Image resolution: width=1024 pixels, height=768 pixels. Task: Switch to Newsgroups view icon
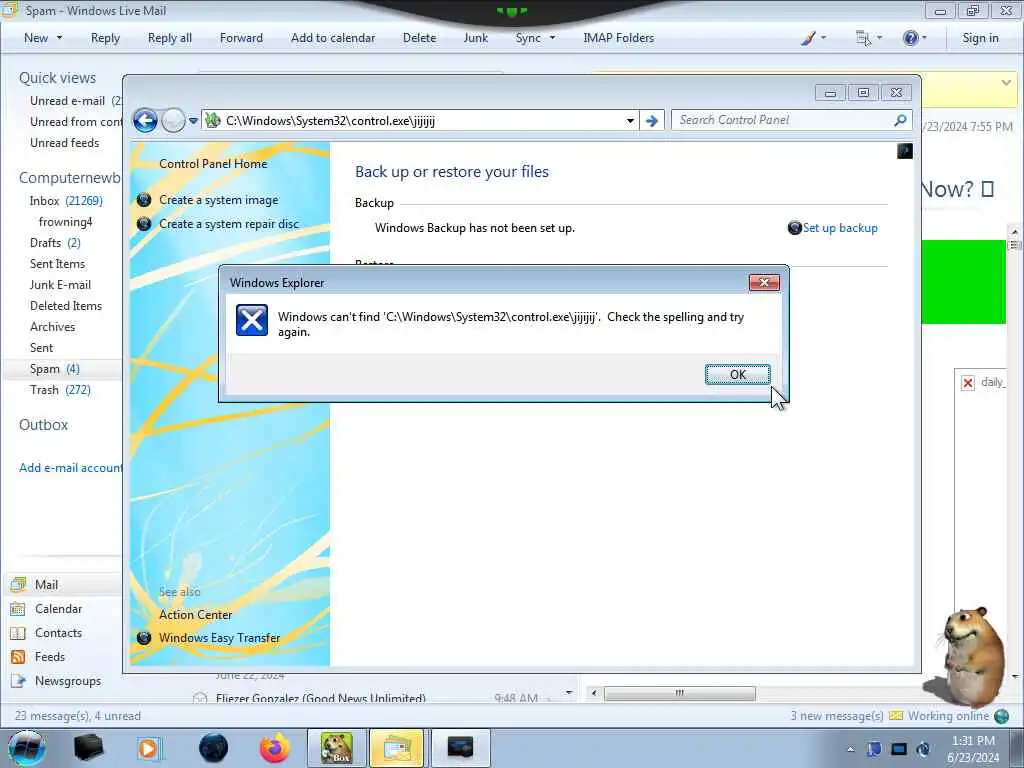tap(18, 681)
